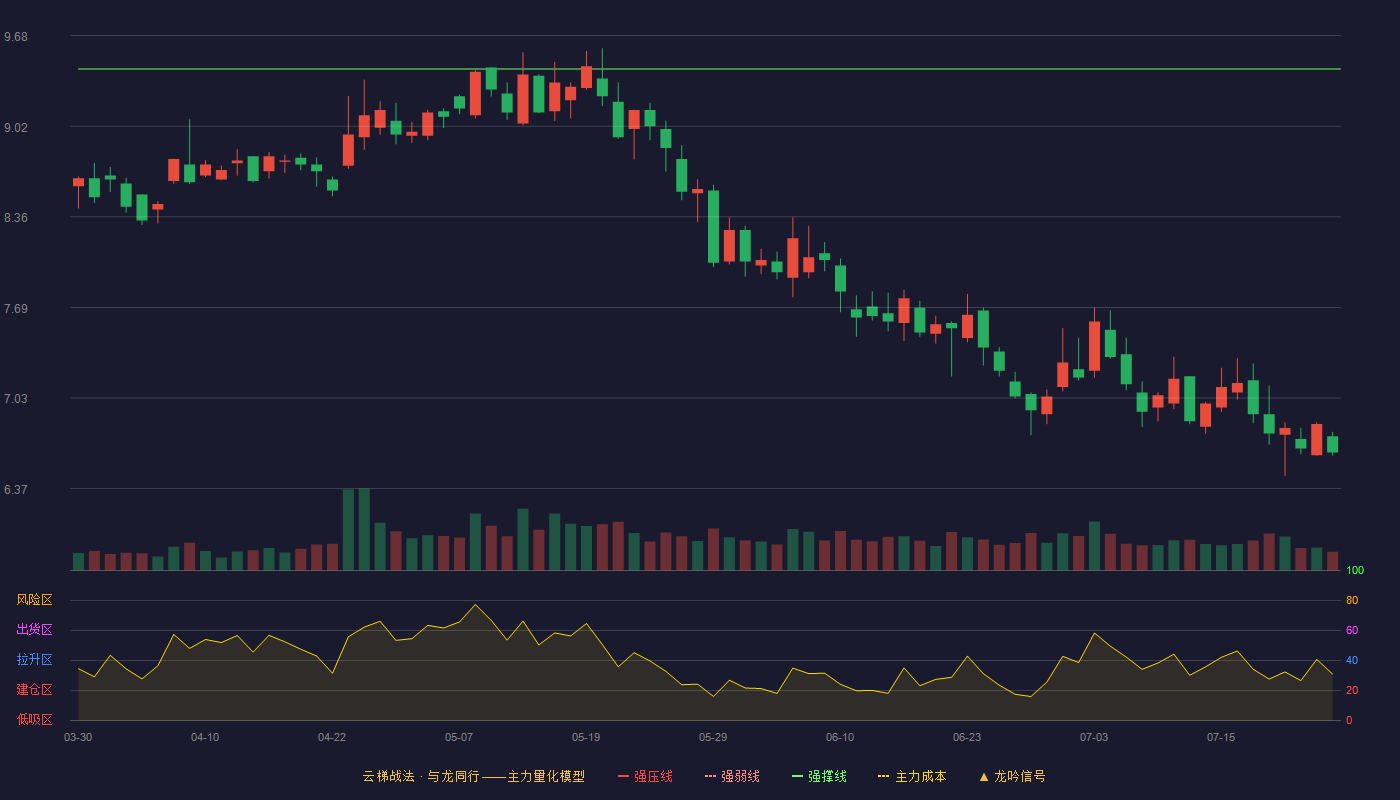Toggle the 强弱线 legend series
Image resolution: width=1400 pixels, height=800 pixels.
(x=732, y=776)
